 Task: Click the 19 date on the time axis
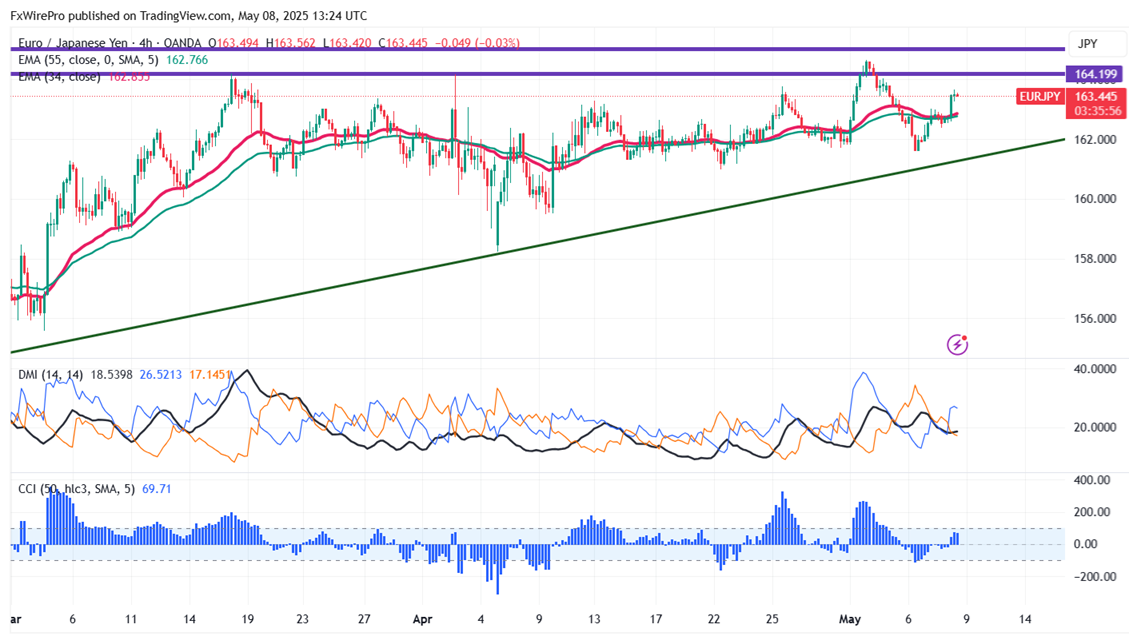pos(248,619)
